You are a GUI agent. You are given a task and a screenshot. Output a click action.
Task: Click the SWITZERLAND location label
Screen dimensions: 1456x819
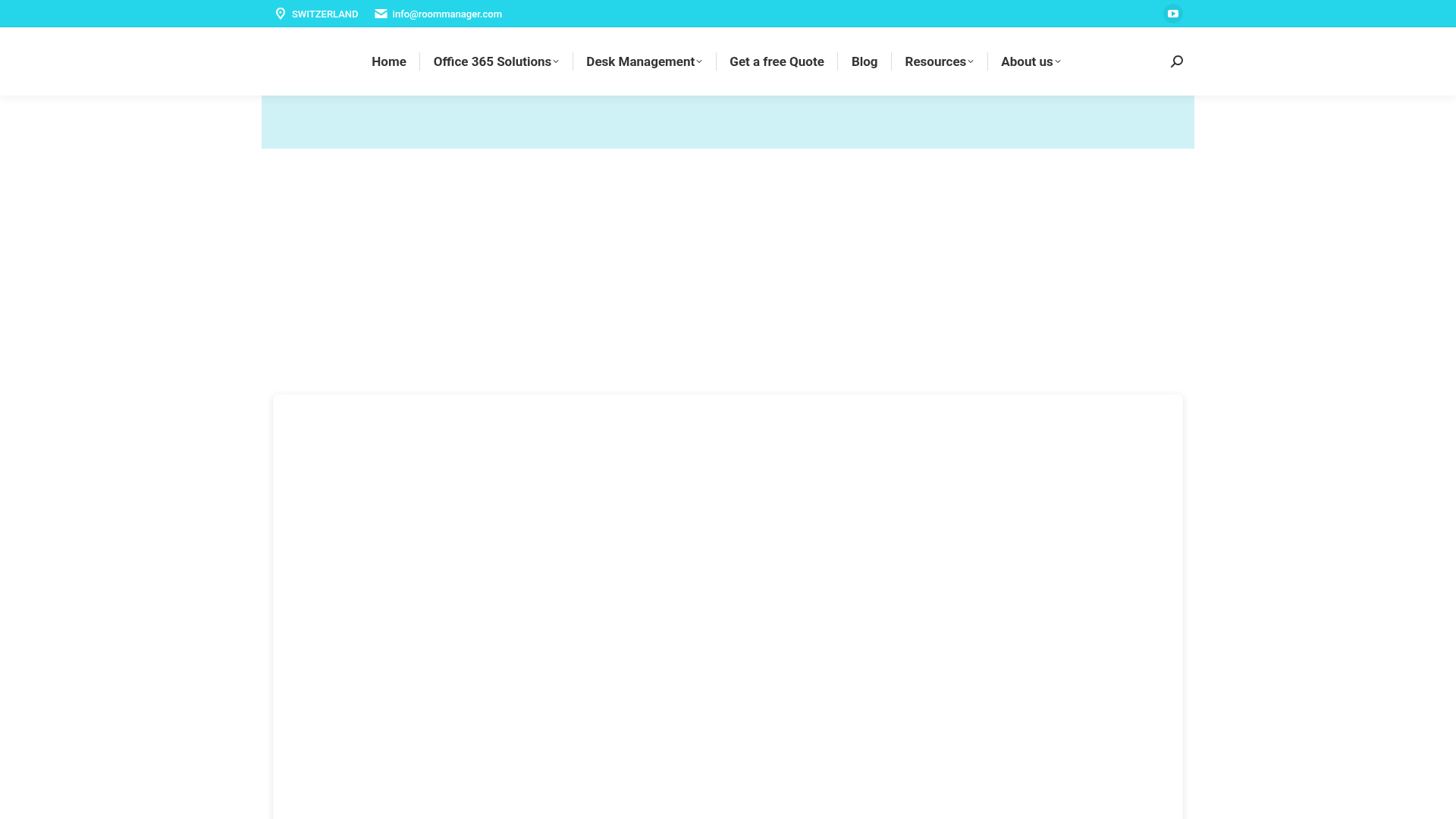[325, 13]
